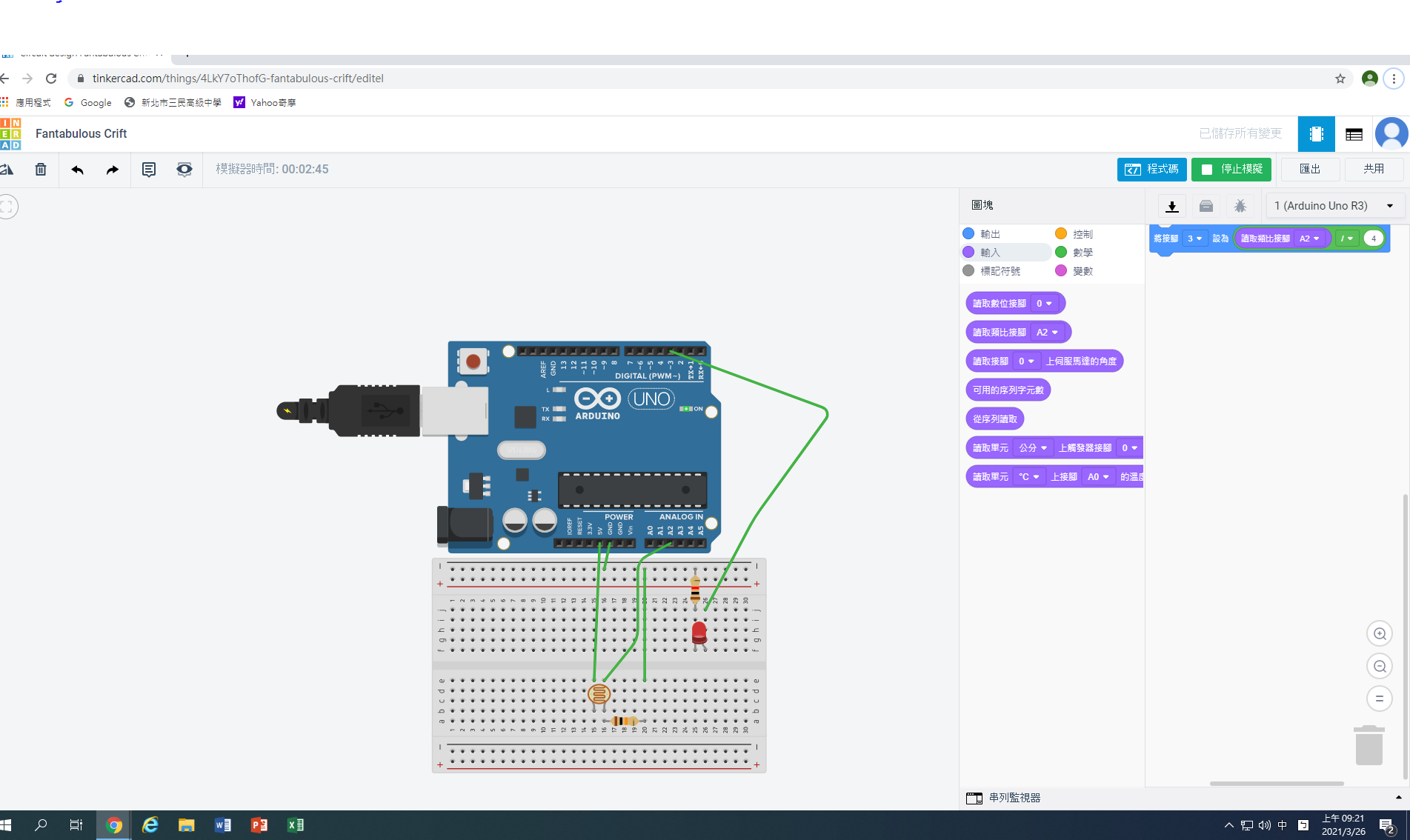Click the download code icon
The width and height of the screenshot is (1410, 840).
click(x=1171, y=206)
